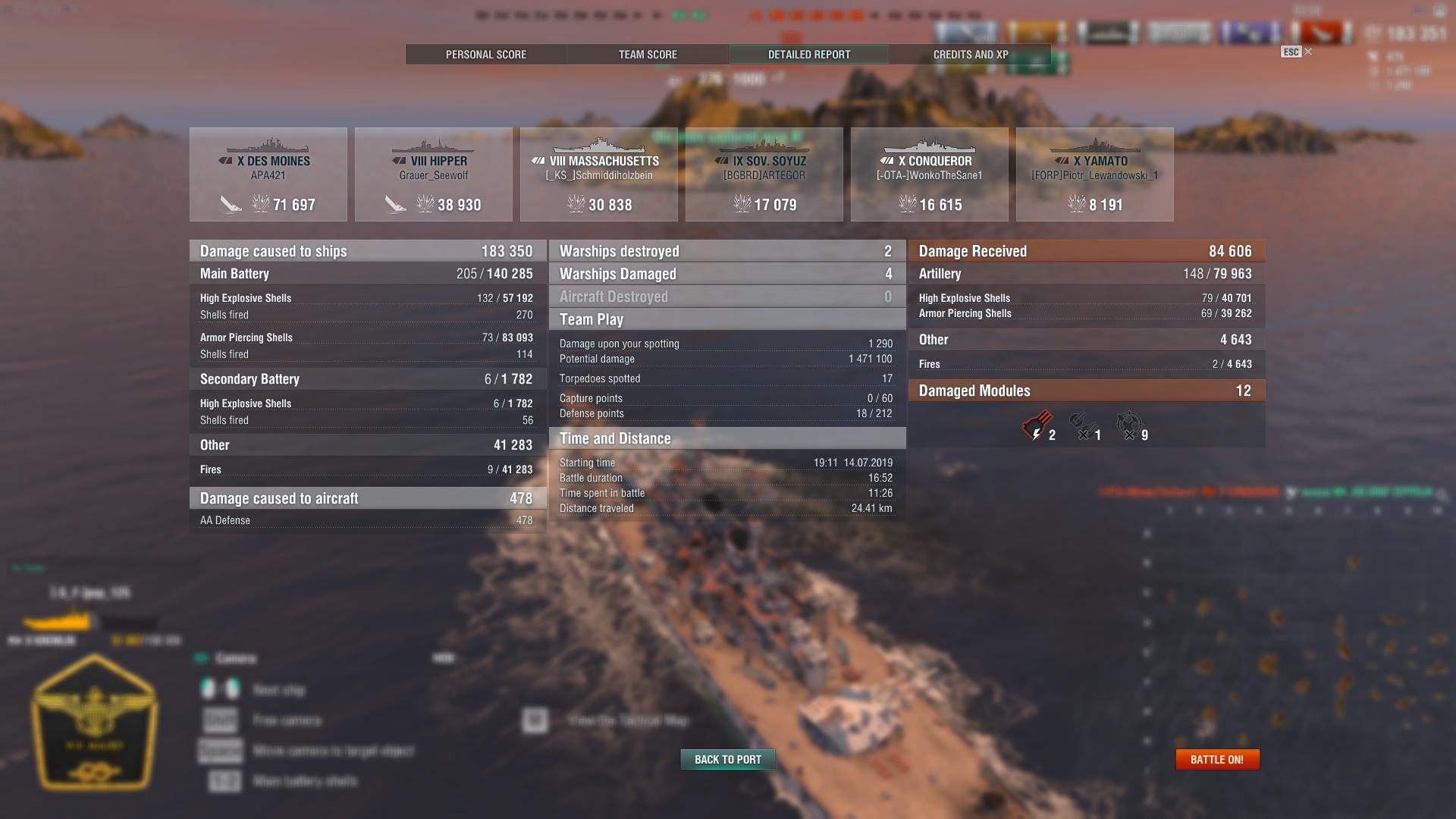
Task: Select the VIII Hipper ship card
Action: [434, 174]
